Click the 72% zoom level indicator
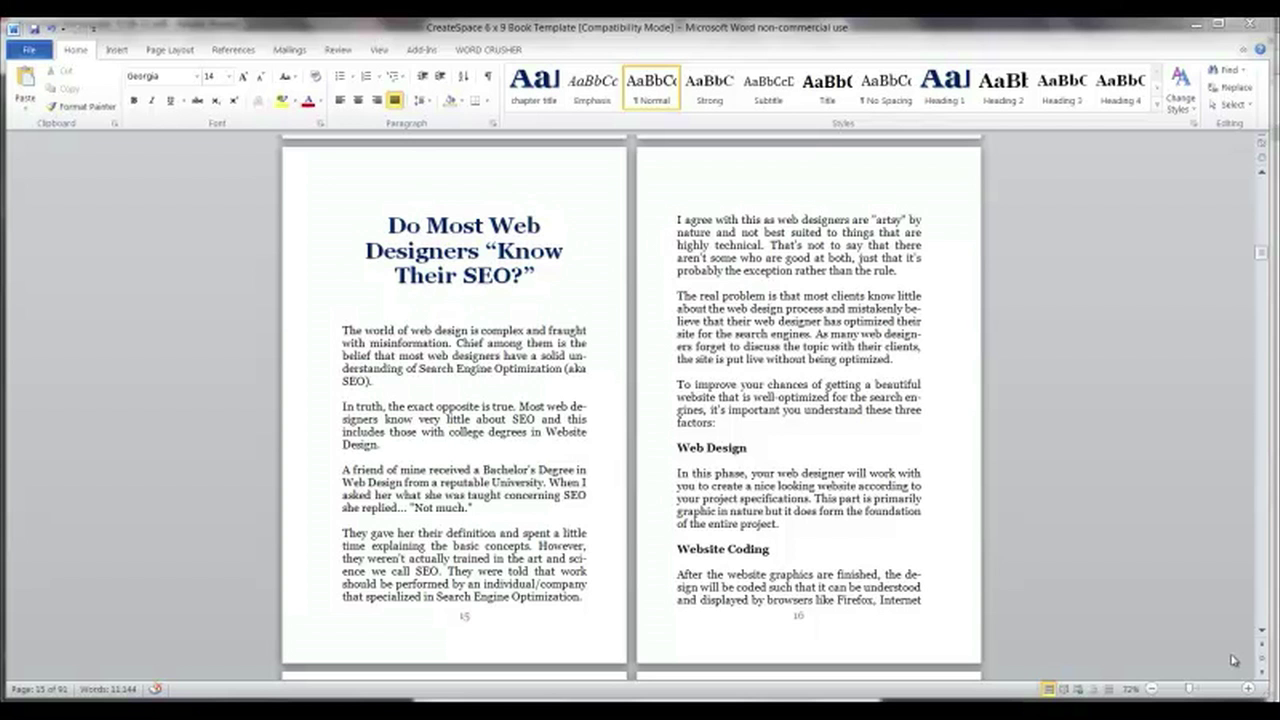This screenshot has height=720, width=1280. pyautogui.click(x=1130, y=689)
